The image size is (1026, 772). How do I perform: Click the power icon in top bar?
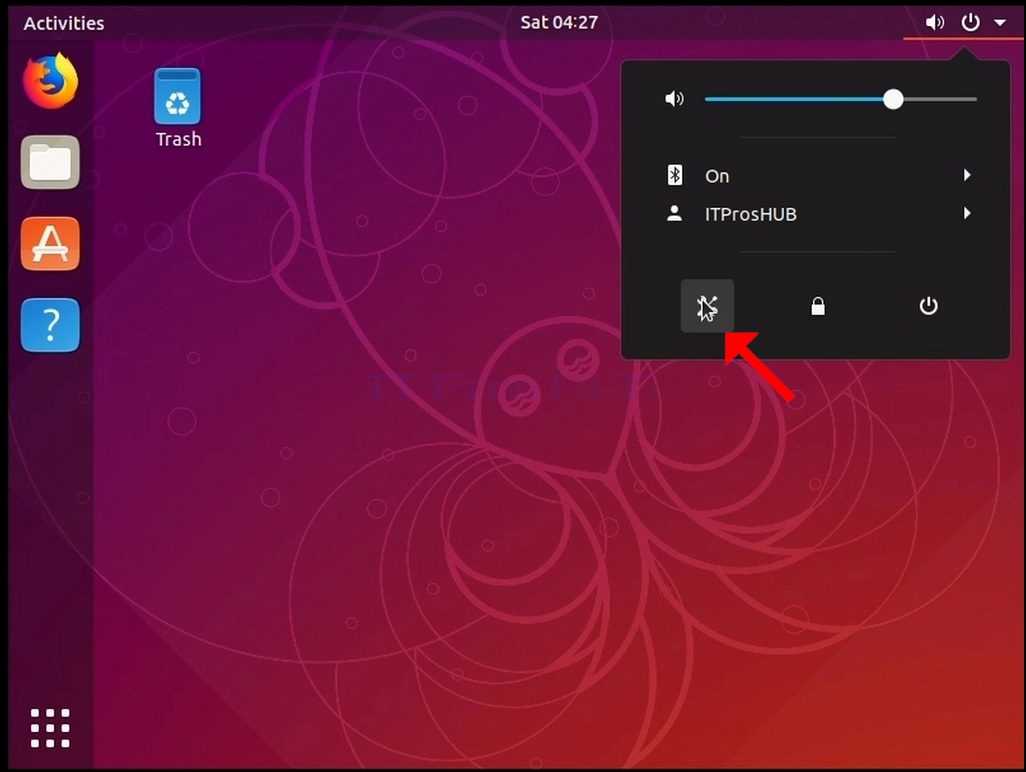tap(970, 23)
